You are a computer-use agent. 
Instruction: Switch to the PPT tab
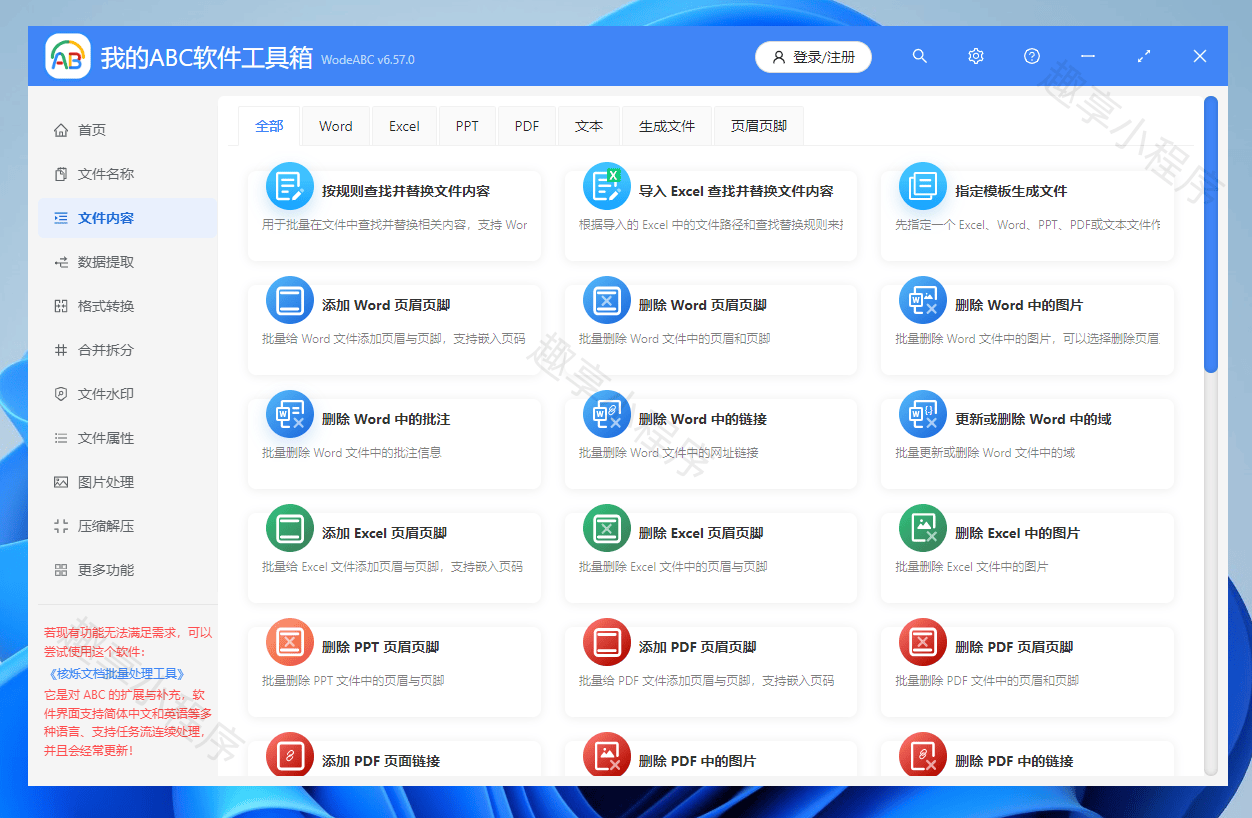click(467, 126)
